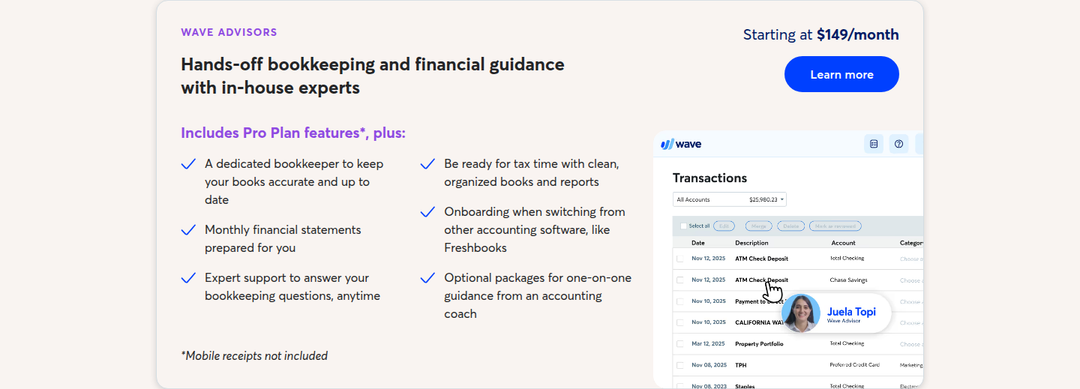This screenshot has width=1080, height=389.
Task: Click the checkmark beside Monthly financial statements
Action: (188, 230)
